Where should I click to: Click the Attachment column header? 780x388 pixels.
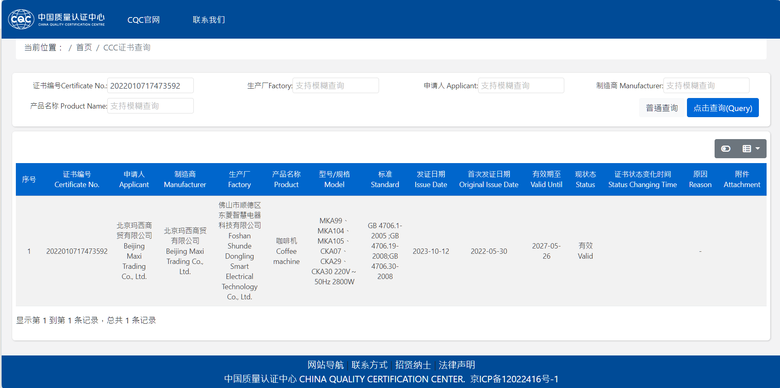[742, 180]
